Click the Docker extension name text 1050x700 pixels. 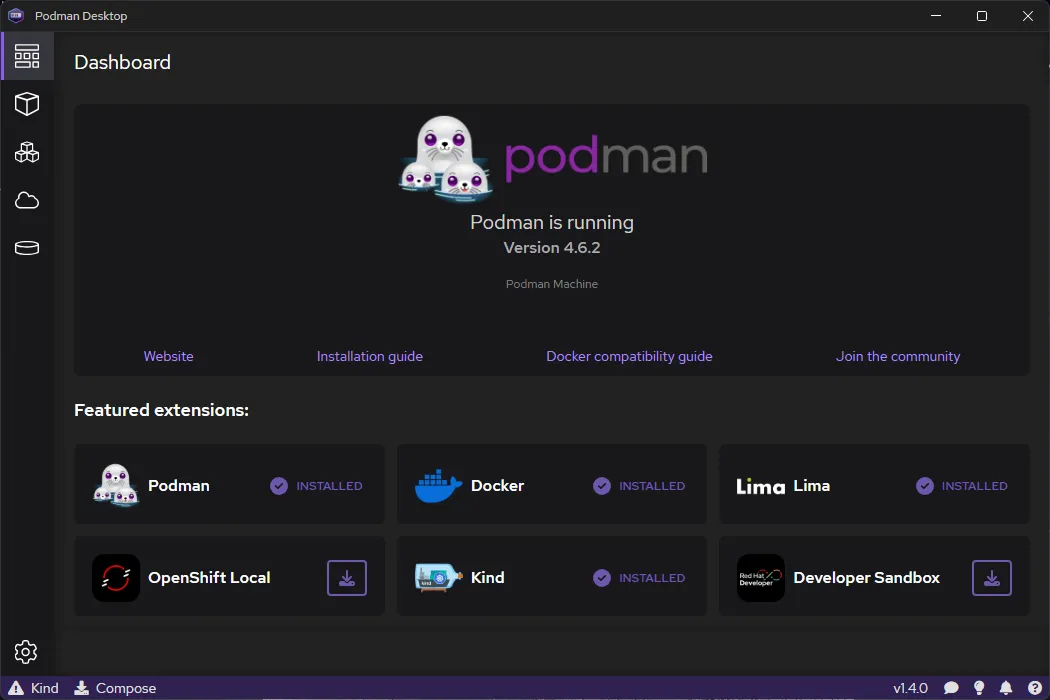click(x=498, y=486)
